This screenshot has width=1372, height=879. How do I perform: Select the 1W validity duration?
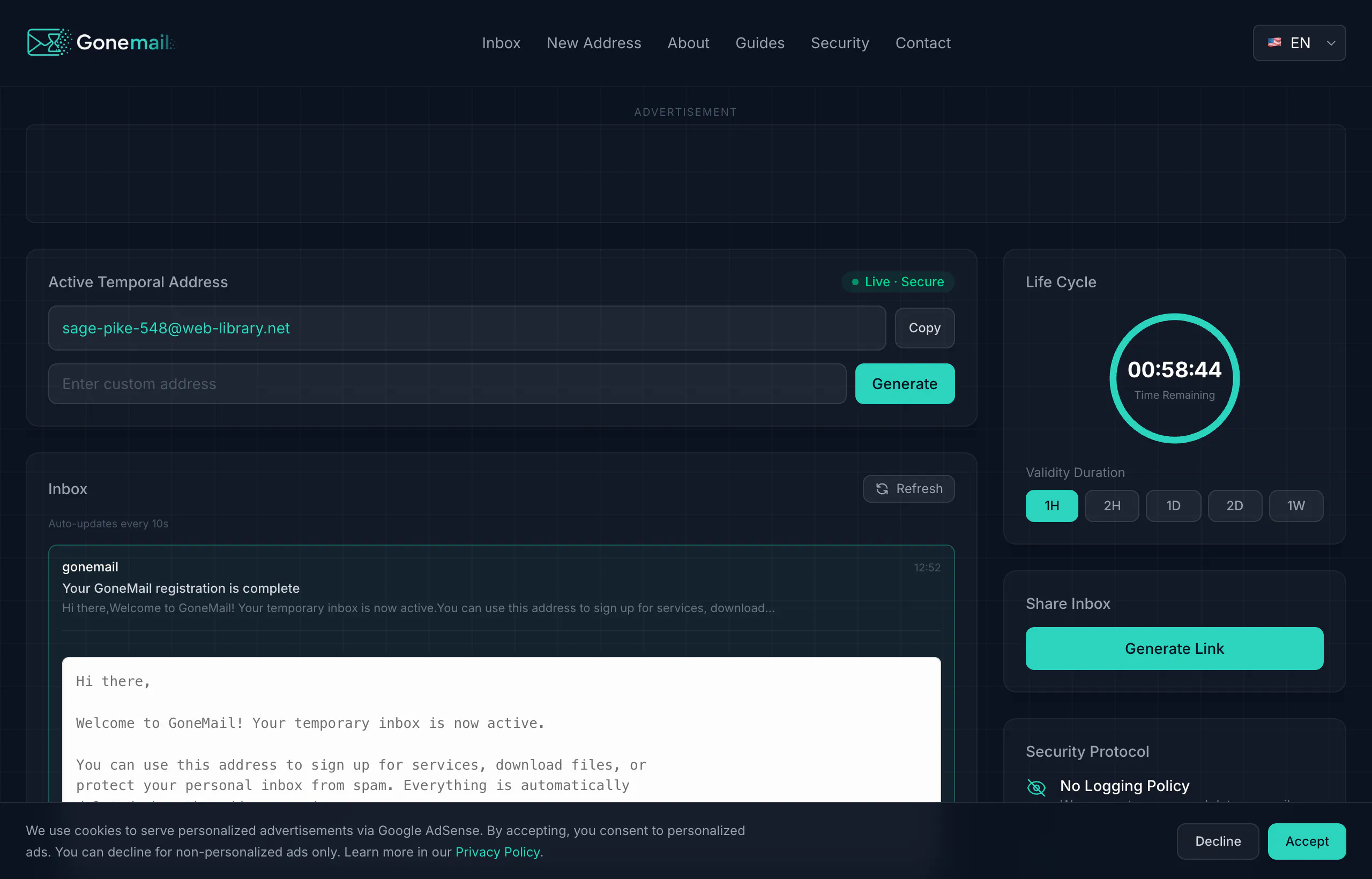click(x=1296, y=506)
